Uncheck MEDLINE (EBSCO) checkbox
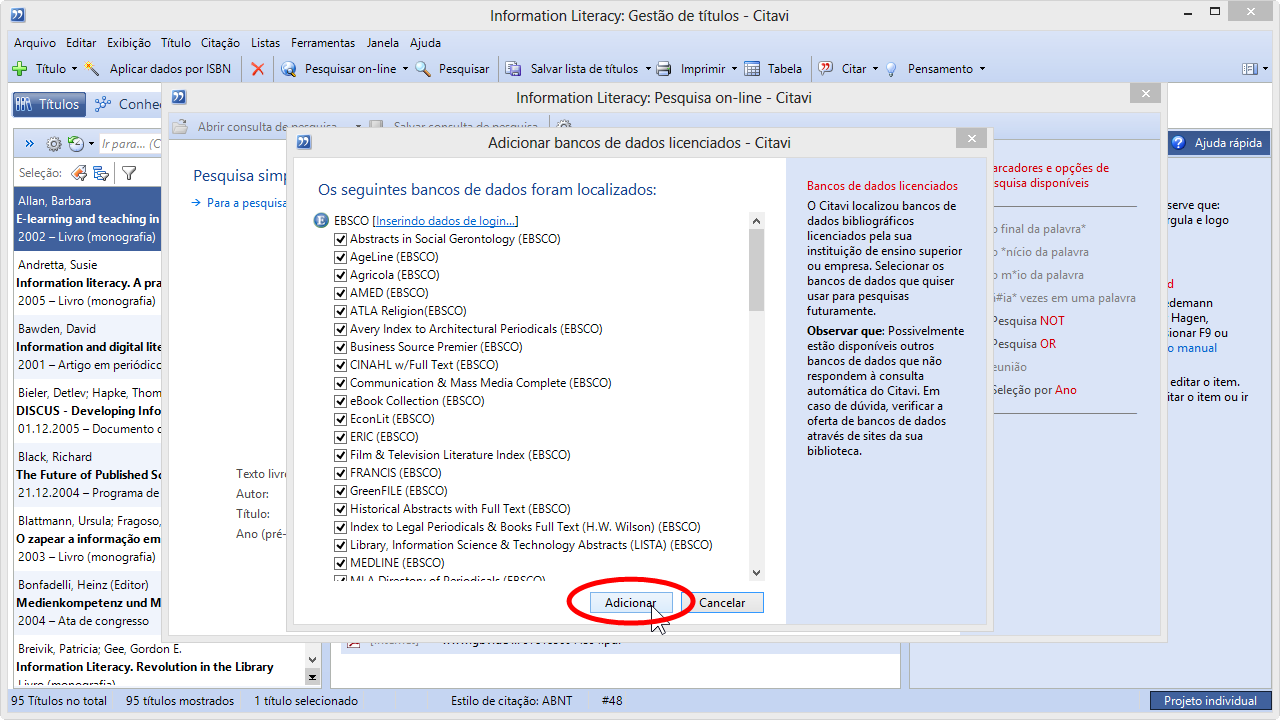The image size is (1280, 720). click(x=341, y=563)
